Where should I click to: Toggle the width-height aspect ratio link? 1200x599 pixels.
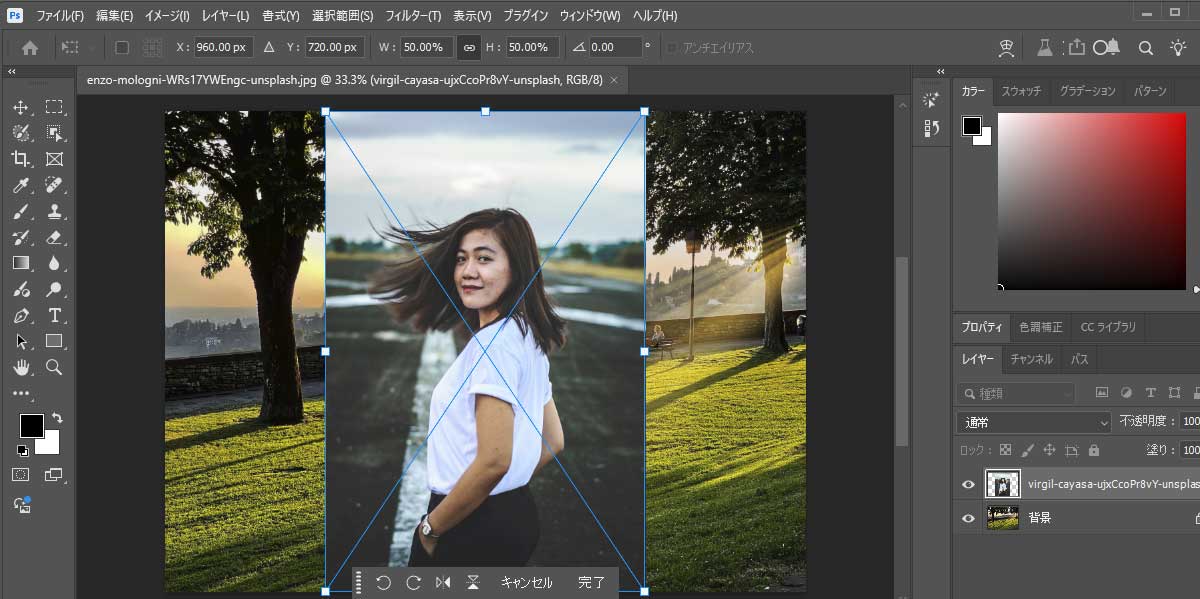point(468,47)
